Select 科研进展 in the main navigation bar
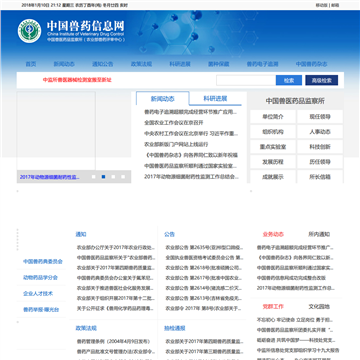 click(x=180, y=64)
